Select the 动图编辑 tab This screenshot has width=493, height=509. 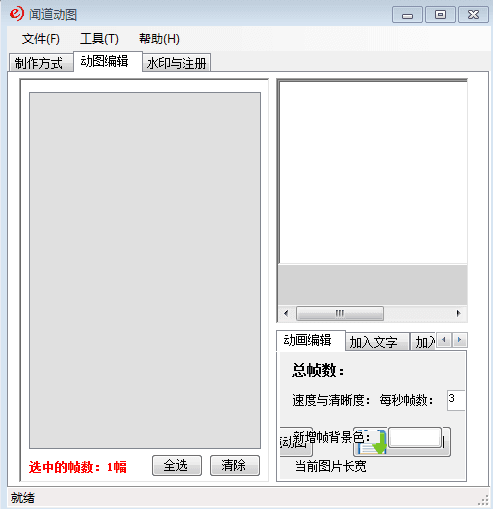tap(107, 61)
